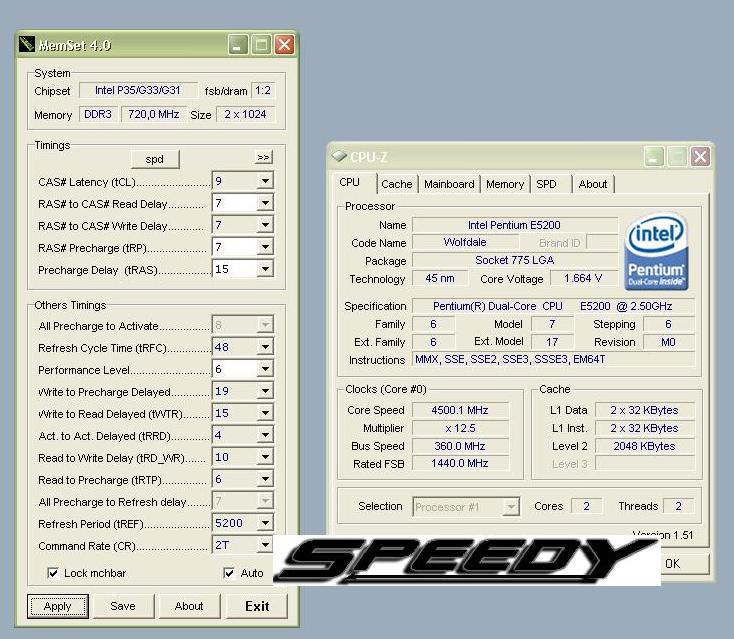Uncheck the Auto checkbox in MemSet
The height and width of the screenshot is (639, 734).
tap(229, 573)
